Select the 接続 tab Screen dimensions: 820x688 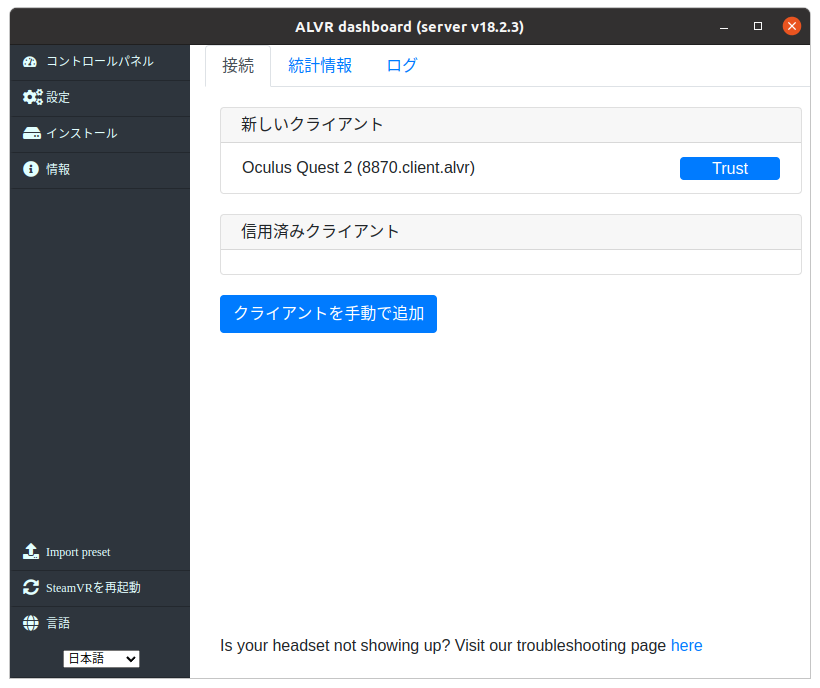238,65
